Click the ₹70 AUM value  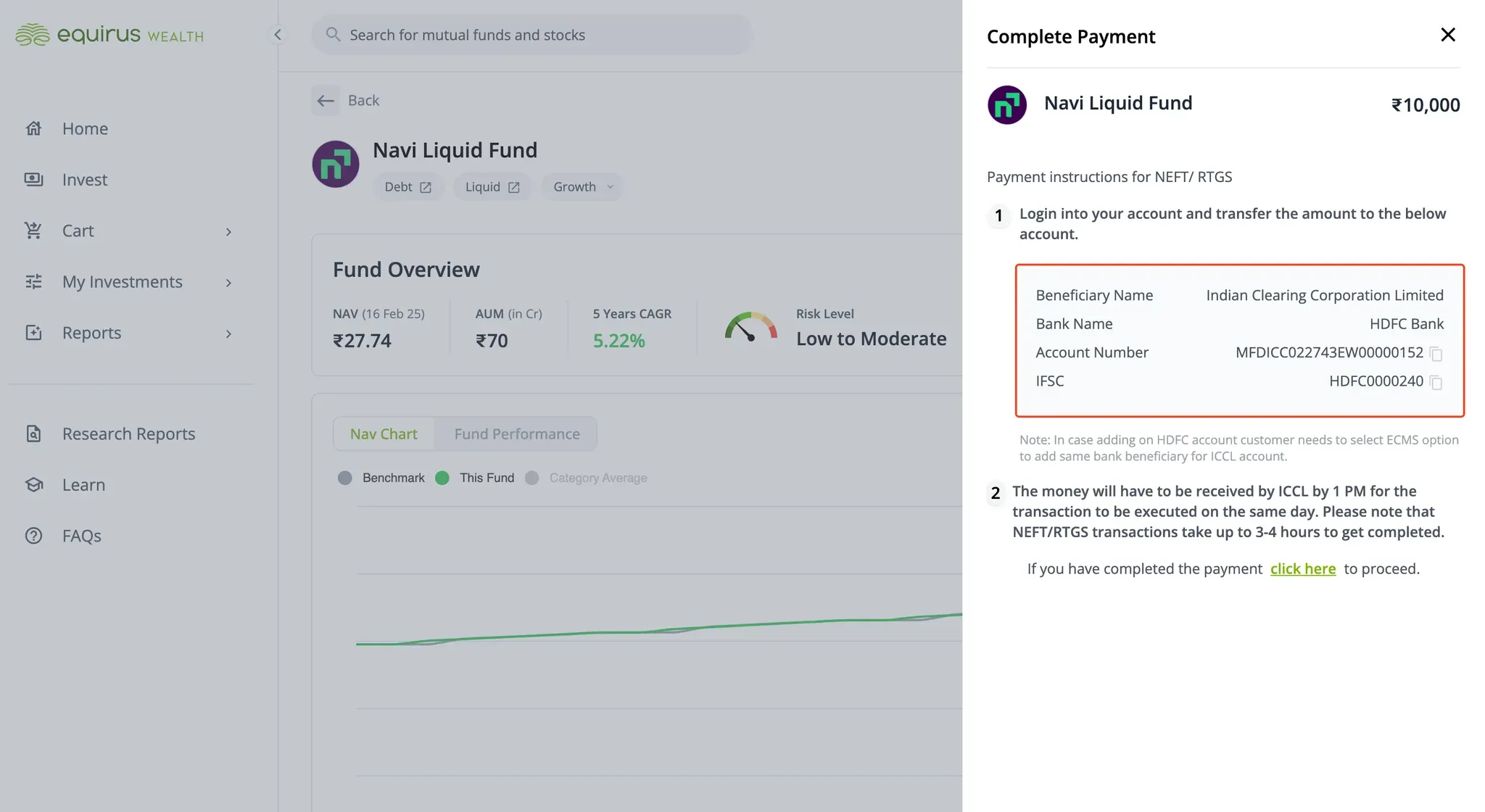(x=492, y=341)
